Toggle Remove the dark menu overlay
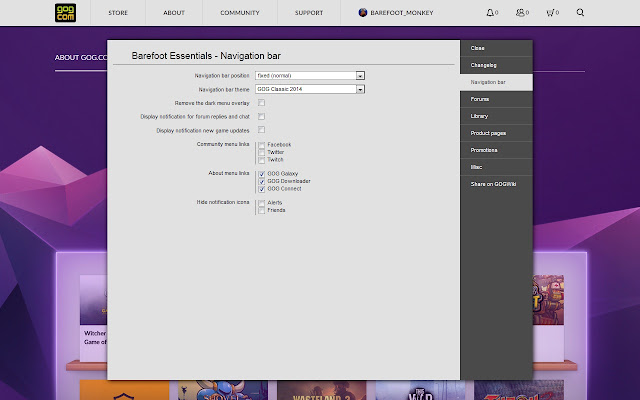This screenshot has width=640, height=400. 261,103
